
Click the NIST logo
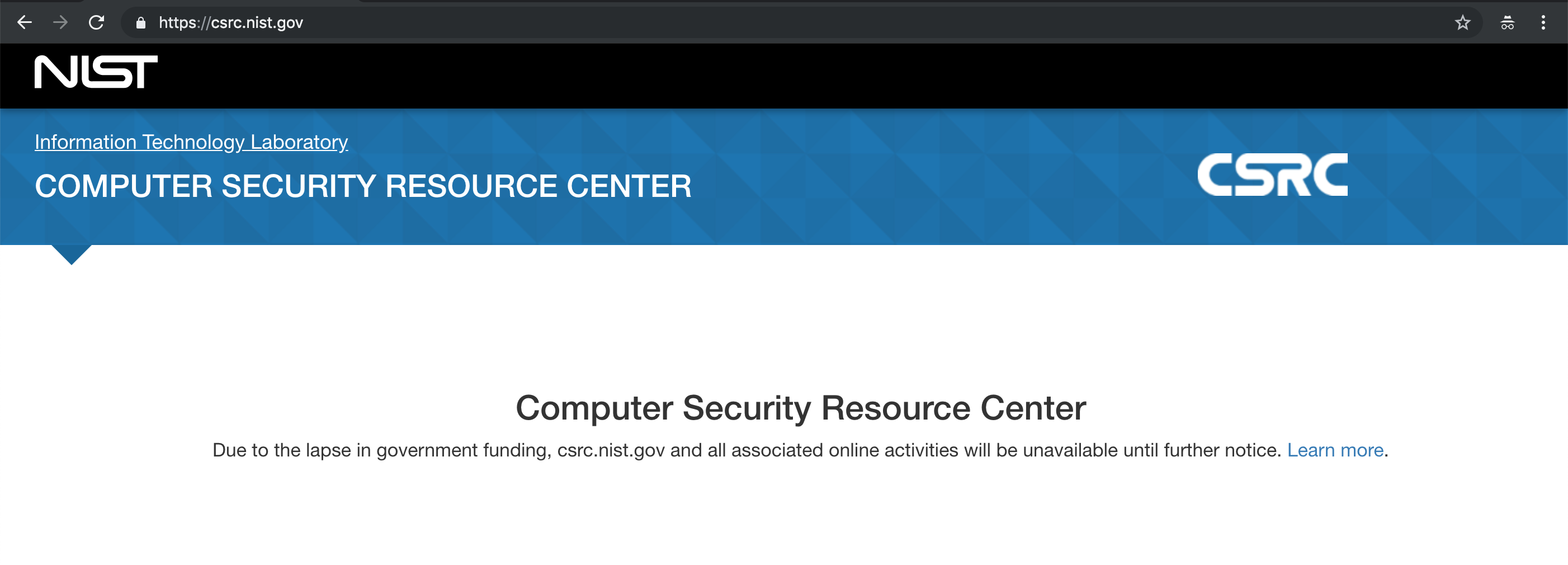point(96,72)
